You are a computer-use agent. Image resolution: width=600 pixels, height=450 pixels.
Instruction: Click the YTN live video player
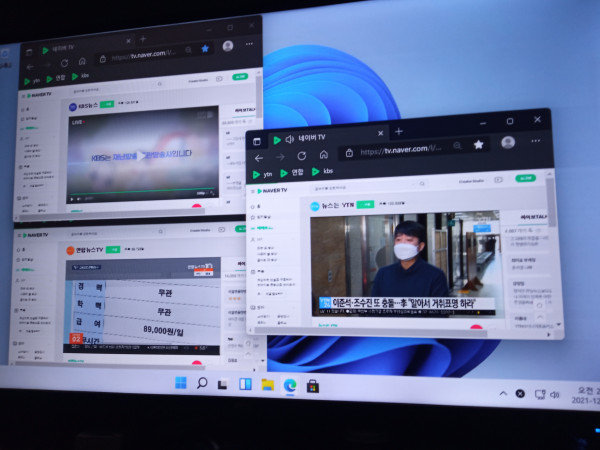tap(406, 264)
